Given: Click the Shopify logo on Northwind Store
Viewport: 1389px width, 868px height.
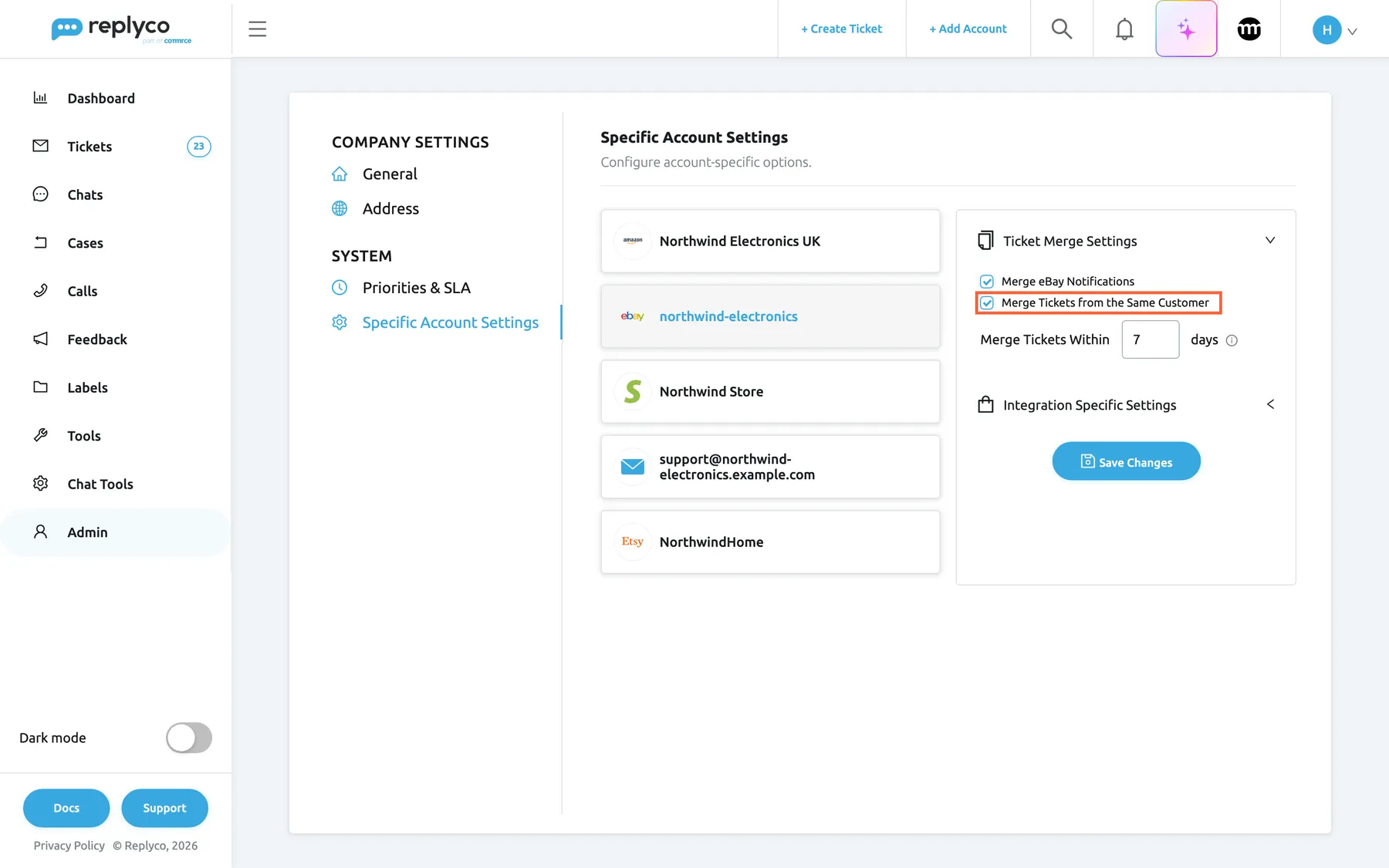Looking at the screenshot, I should click(633, 391).
